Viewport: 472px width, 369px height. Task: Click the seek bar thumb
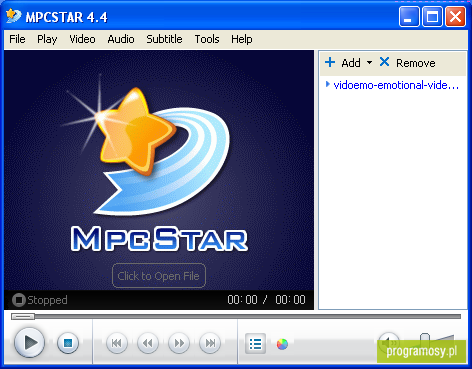(x=23, y=316)
